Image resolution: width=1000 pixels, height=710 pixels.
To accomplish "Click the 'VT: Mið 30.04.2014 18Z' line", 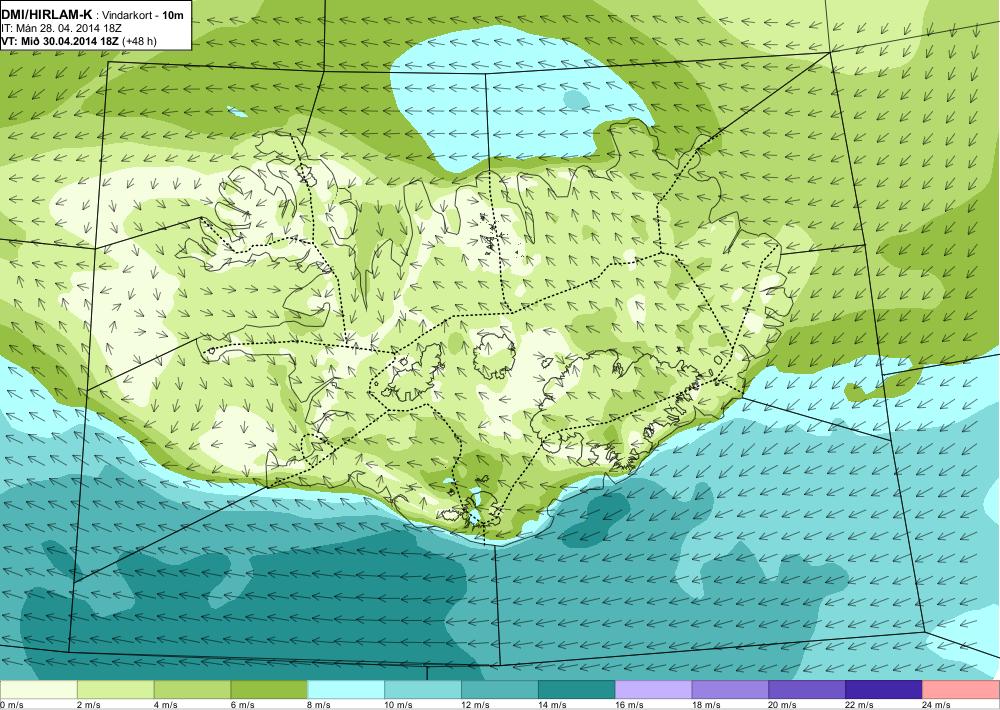I will point(60,41).
